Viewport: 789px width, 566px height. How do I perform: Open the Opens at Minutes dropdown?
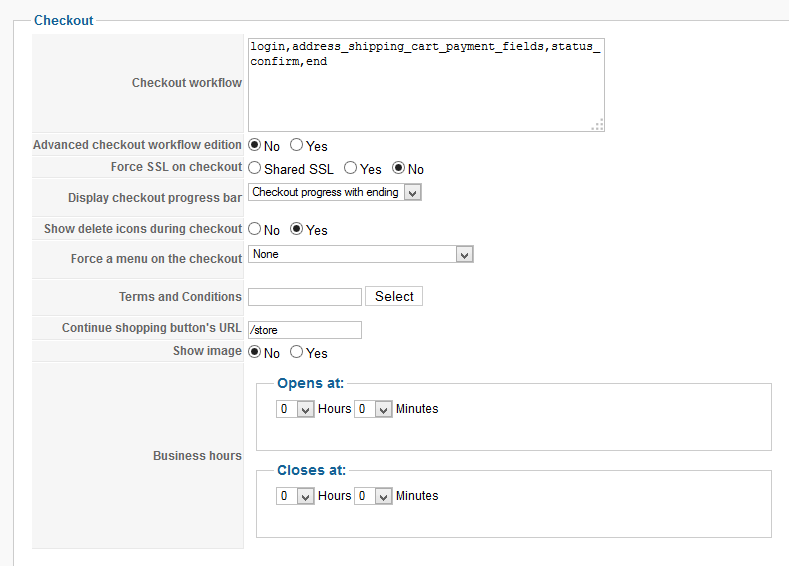point(372,409)
